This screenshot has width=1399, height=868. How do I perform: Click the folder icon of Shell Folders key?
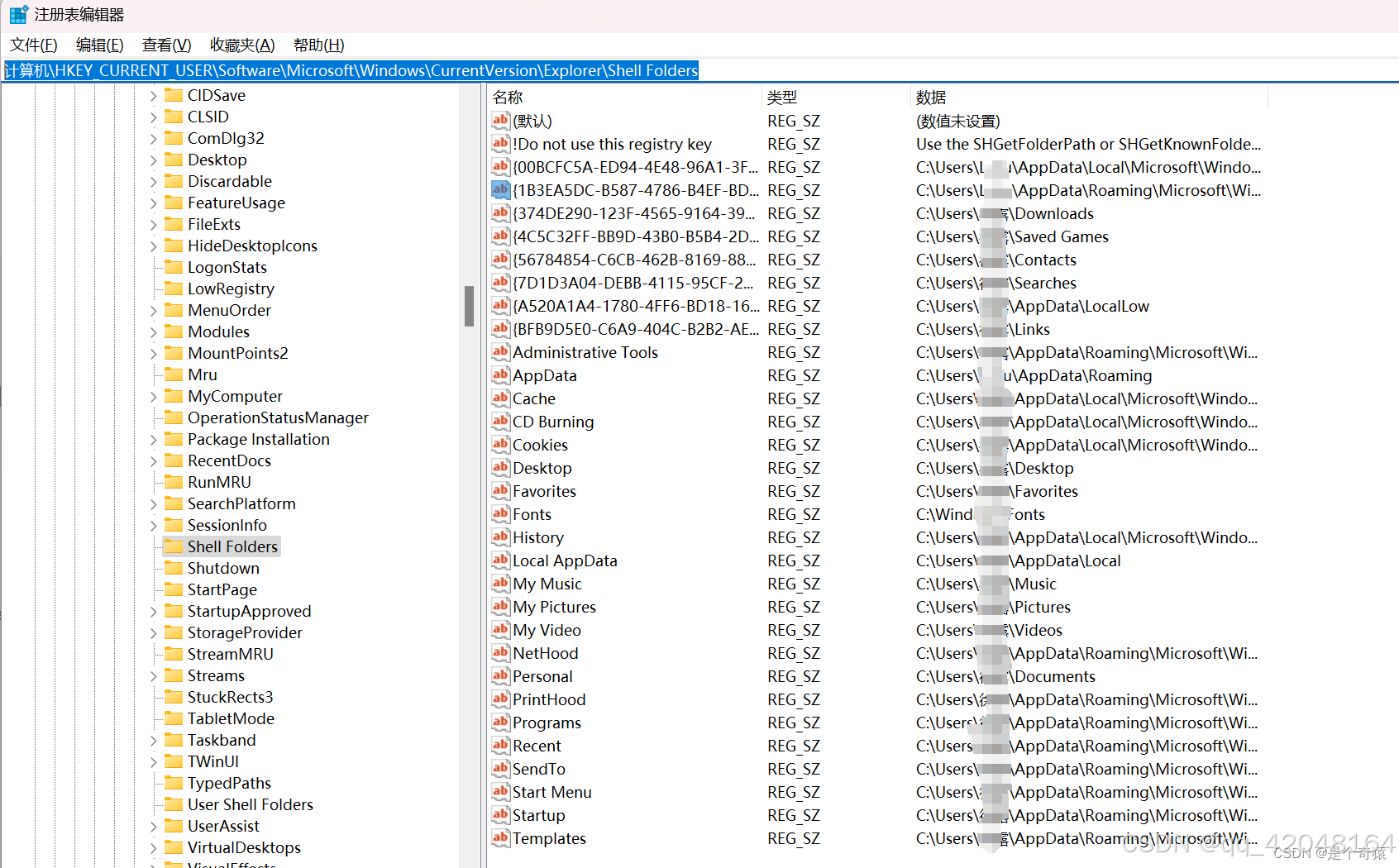[x=174, y=546]
